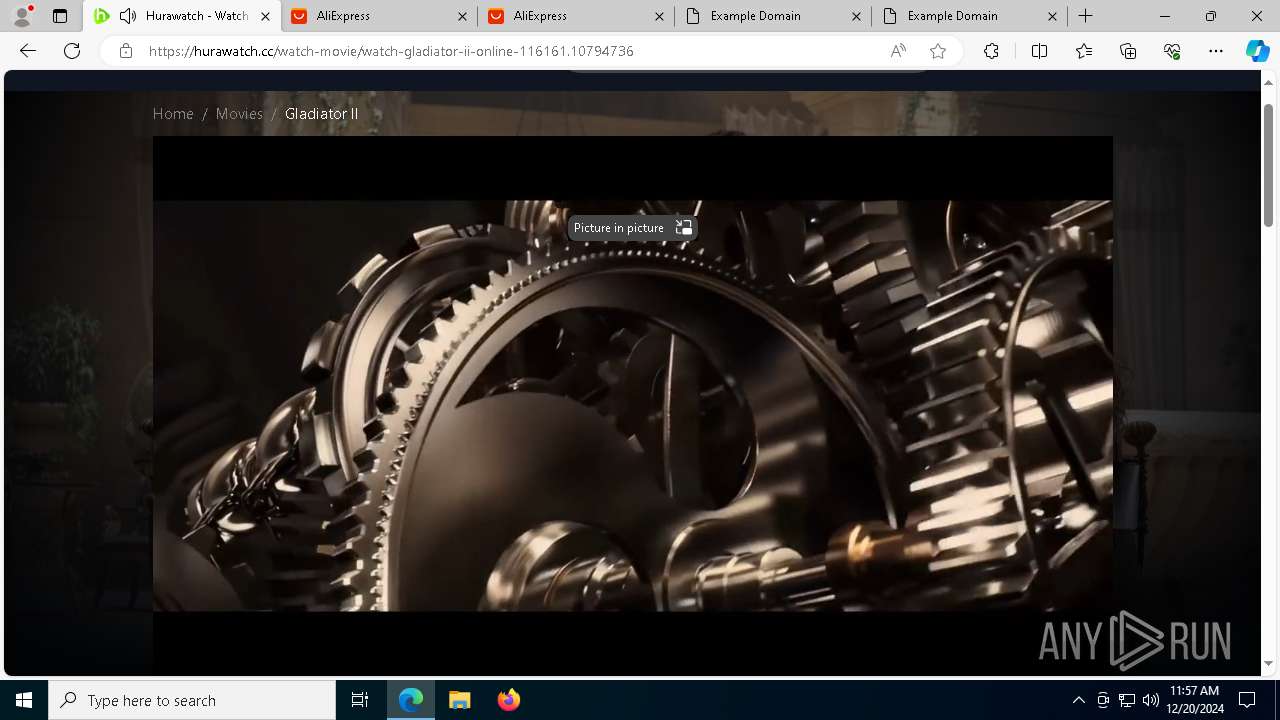This screenshot has height=720, width=1280.
Task: Close the second AliExpress tab
Action: tap(659, 16)
